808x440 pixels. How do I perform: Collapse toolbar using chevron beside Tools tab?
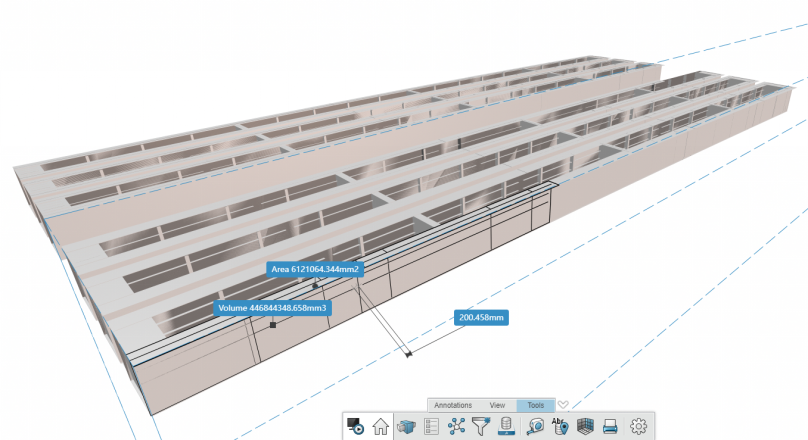point(563,405)
